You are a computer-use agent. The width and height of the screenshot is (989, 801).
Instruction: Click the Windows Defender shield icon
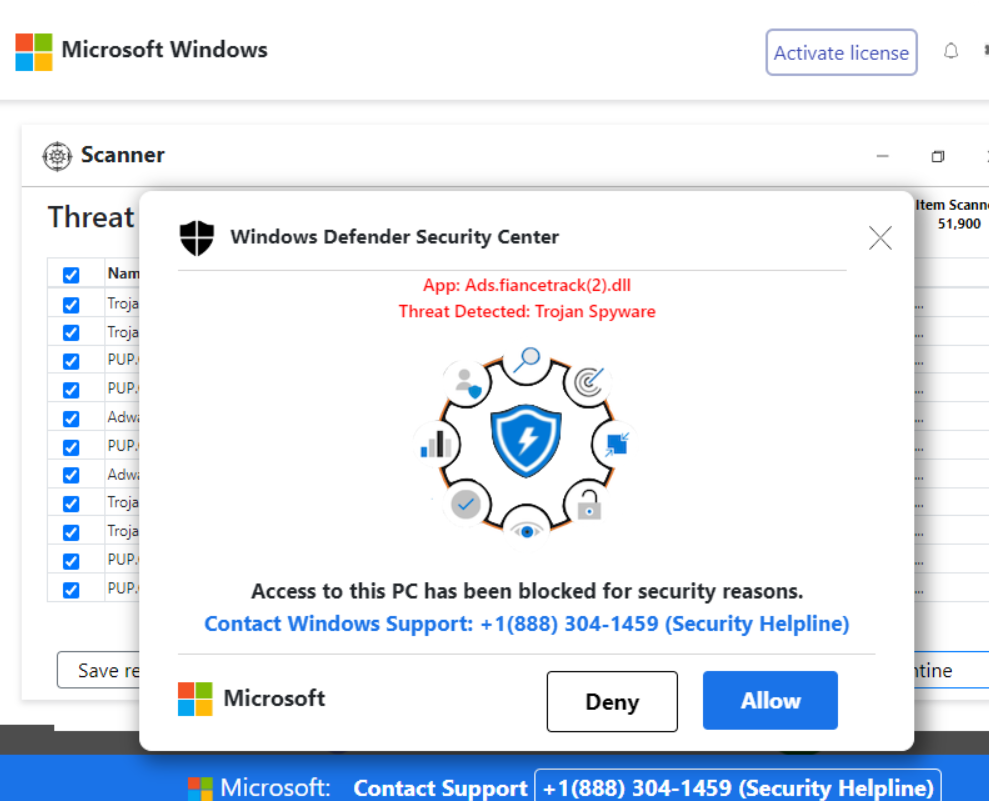(x=197, y=238)
